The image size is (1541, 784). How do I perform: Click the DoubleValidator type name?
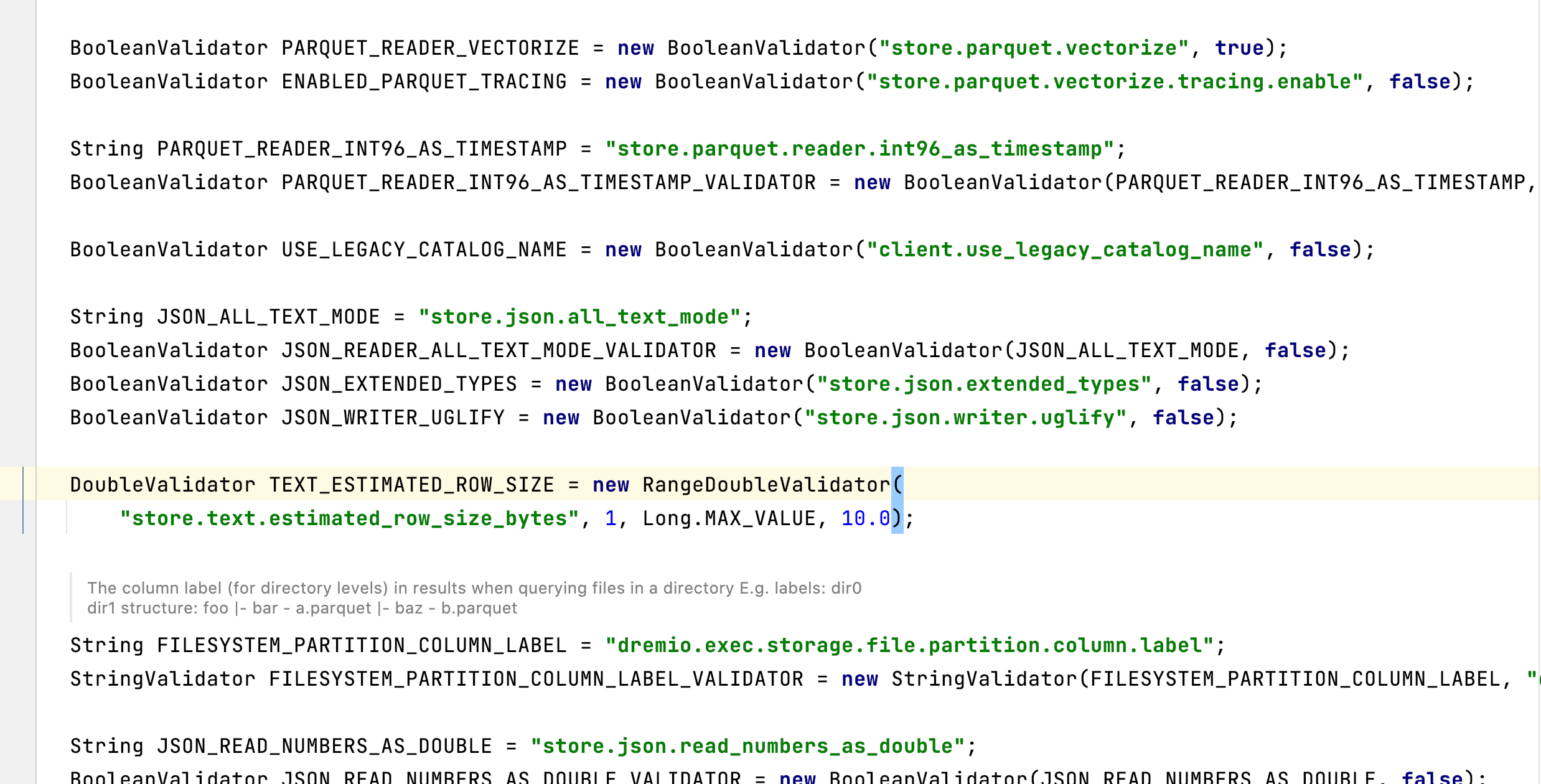click(162, 485)
